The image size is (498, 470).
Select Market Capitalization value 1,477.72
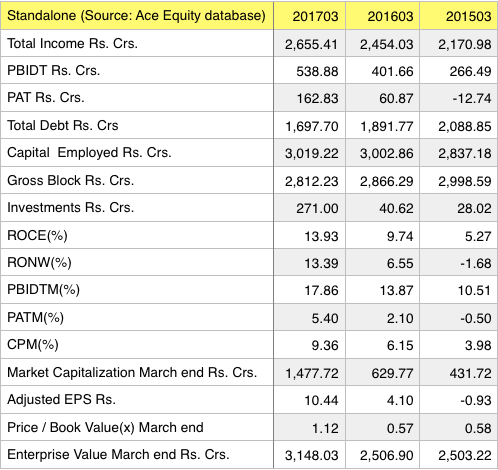[x=312, y=373]
